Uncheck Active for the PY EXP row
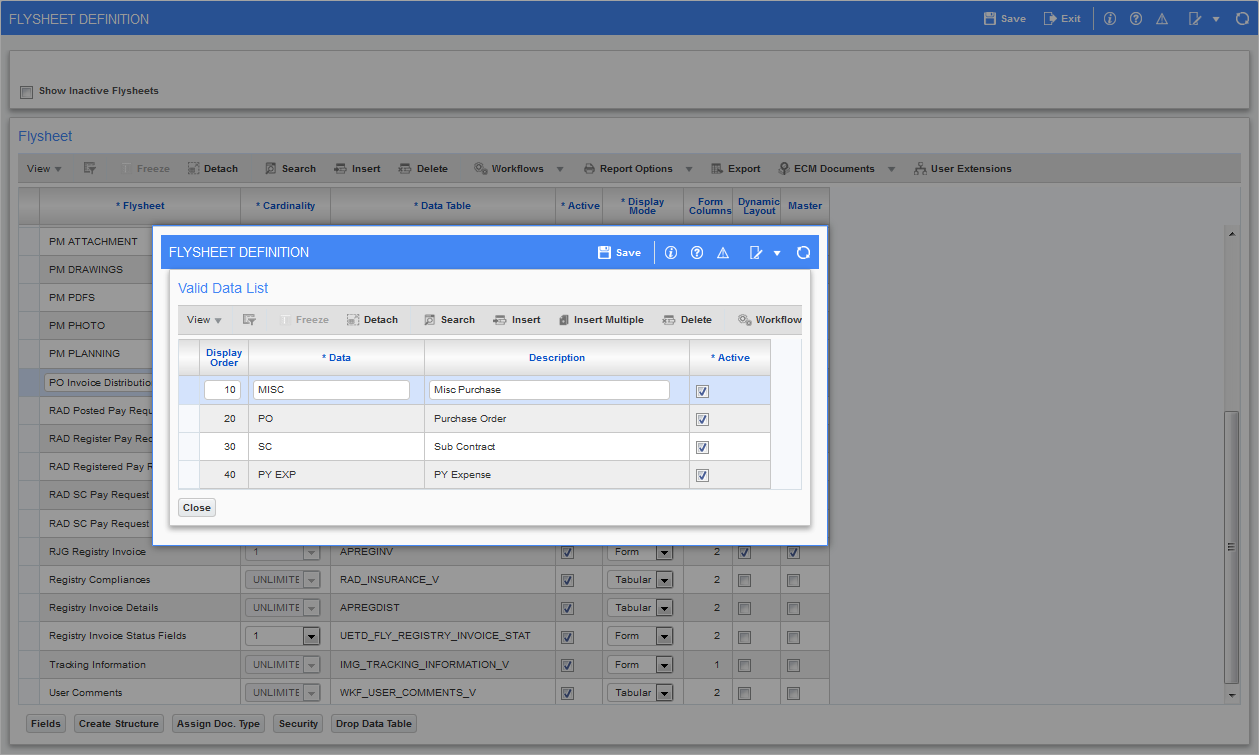This screenshot has height=755, width=1259. click(702, 475)
